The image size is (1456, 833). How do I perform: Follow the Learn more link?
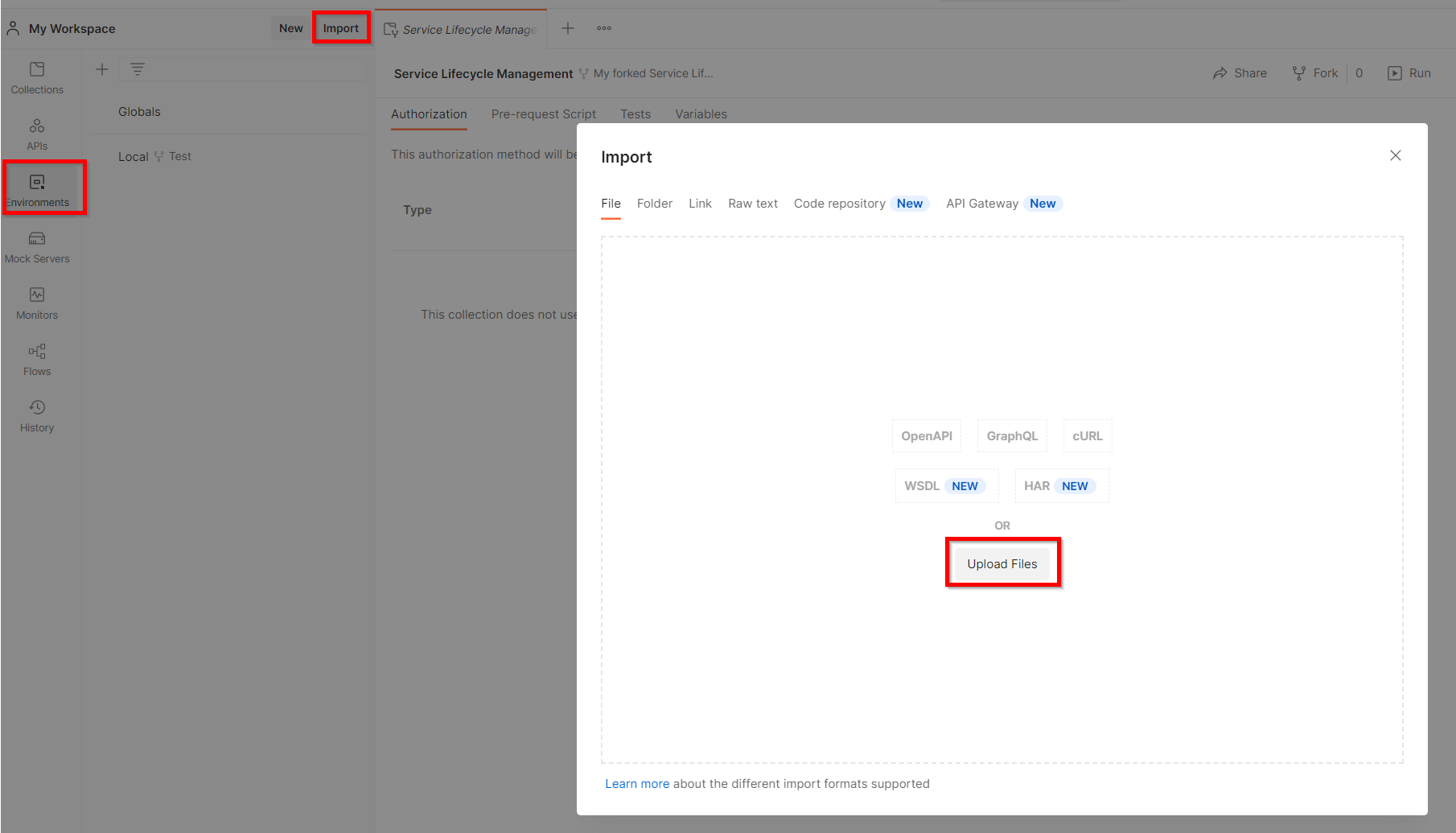click(636, 784)
